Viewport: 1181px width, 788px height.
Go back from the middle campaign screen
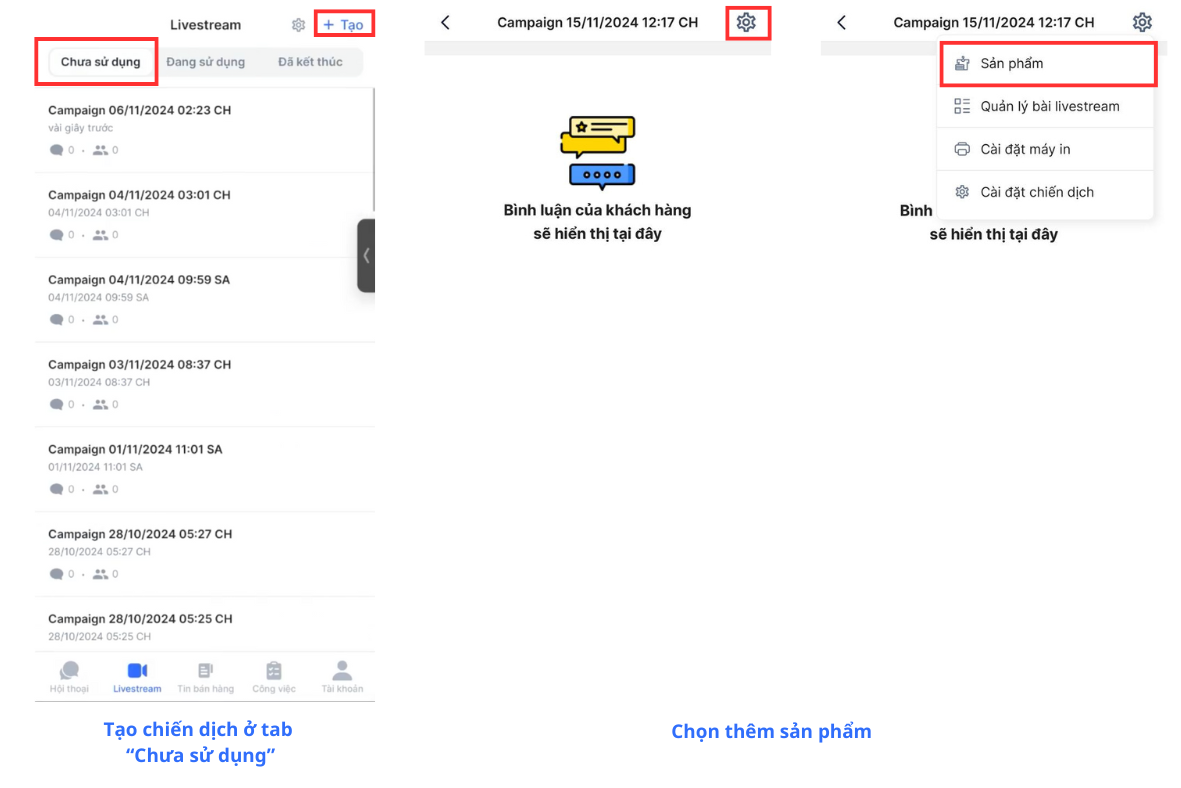coord(445,23)
